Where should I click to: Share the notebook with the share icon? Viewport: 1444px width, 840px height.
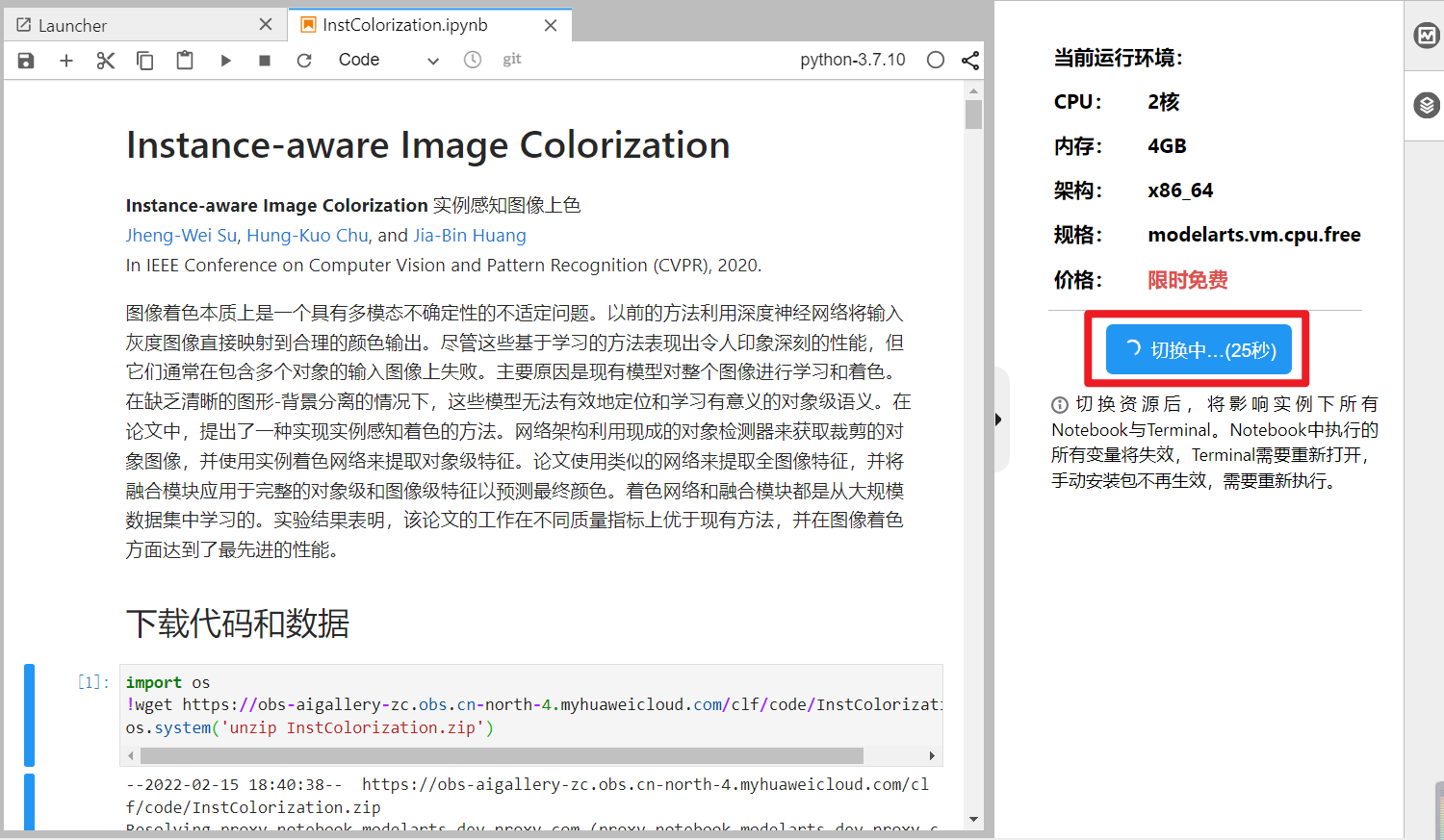[970, 61]
